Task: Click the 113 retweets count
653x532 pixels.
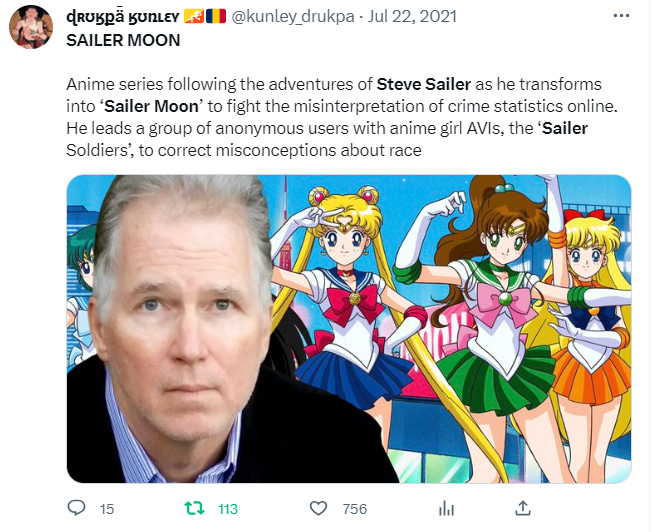Action: pyautogui.click(x=228, y=509)
